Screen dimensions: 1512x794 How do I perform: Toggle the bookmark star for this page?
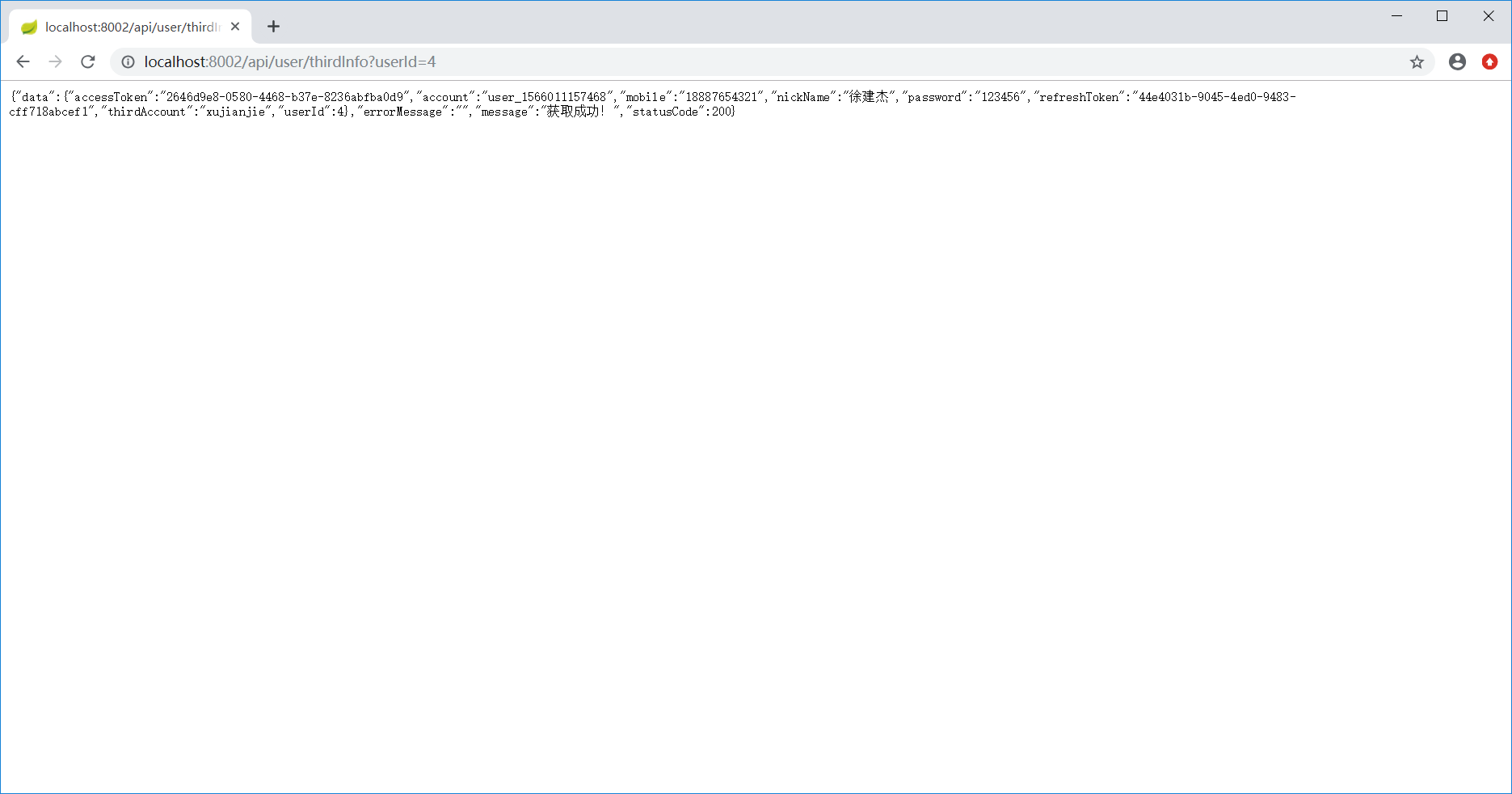pos(1417,61)
